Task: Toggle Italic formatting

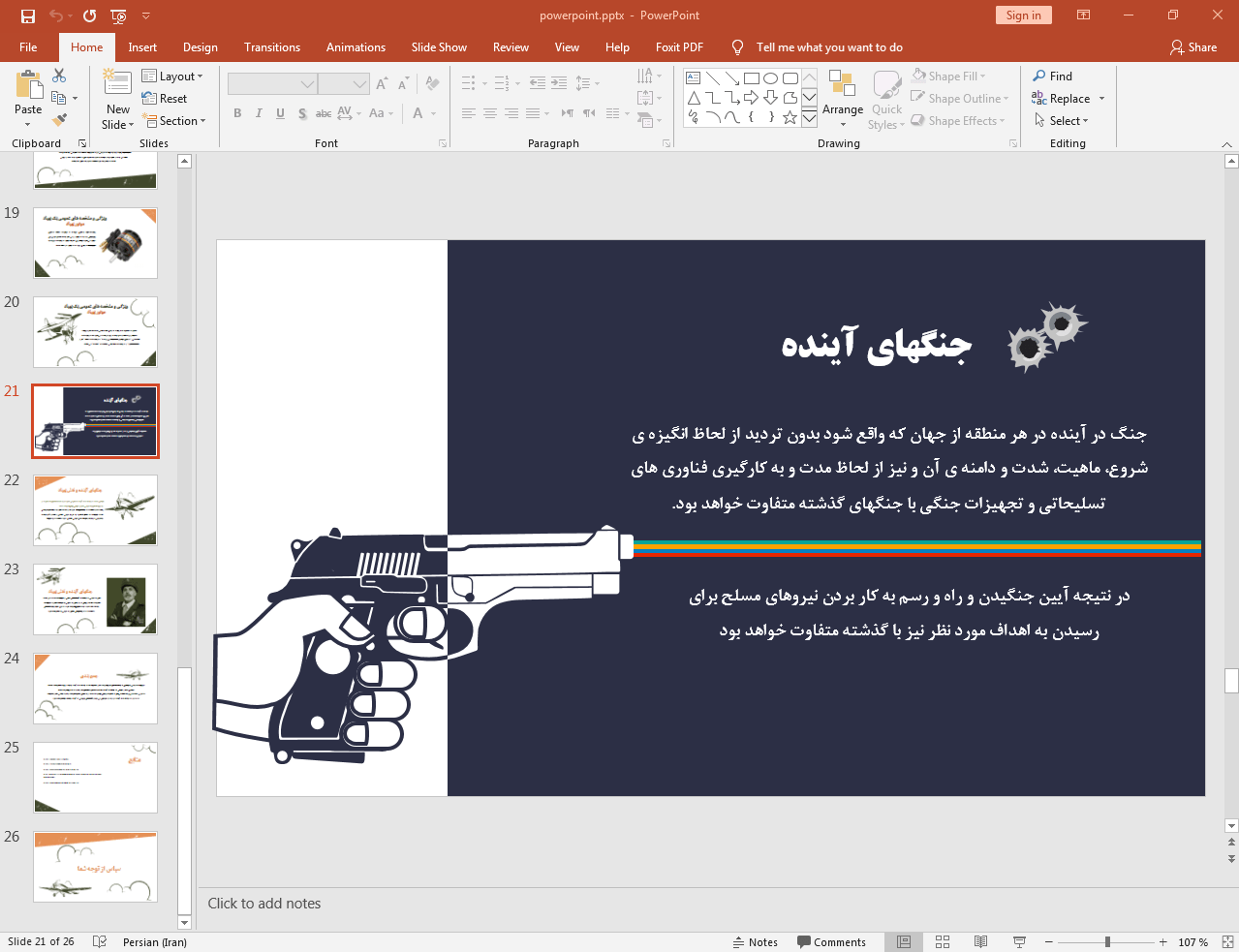Action: [259, 113]
